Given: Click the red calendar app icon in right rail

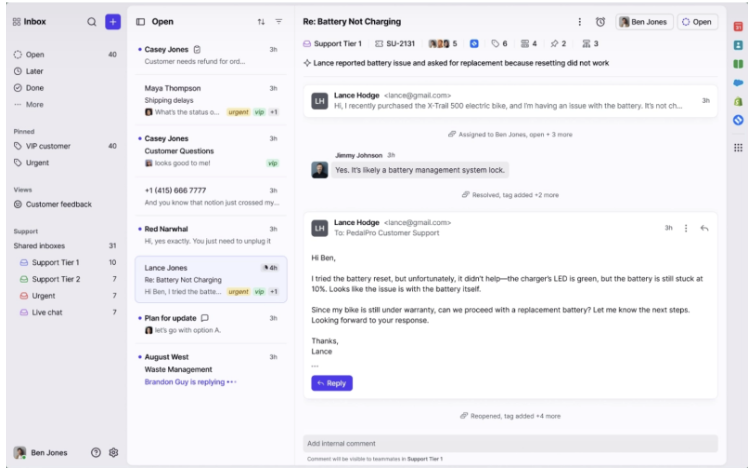Looking at the screenshot, I should [738, 26].
